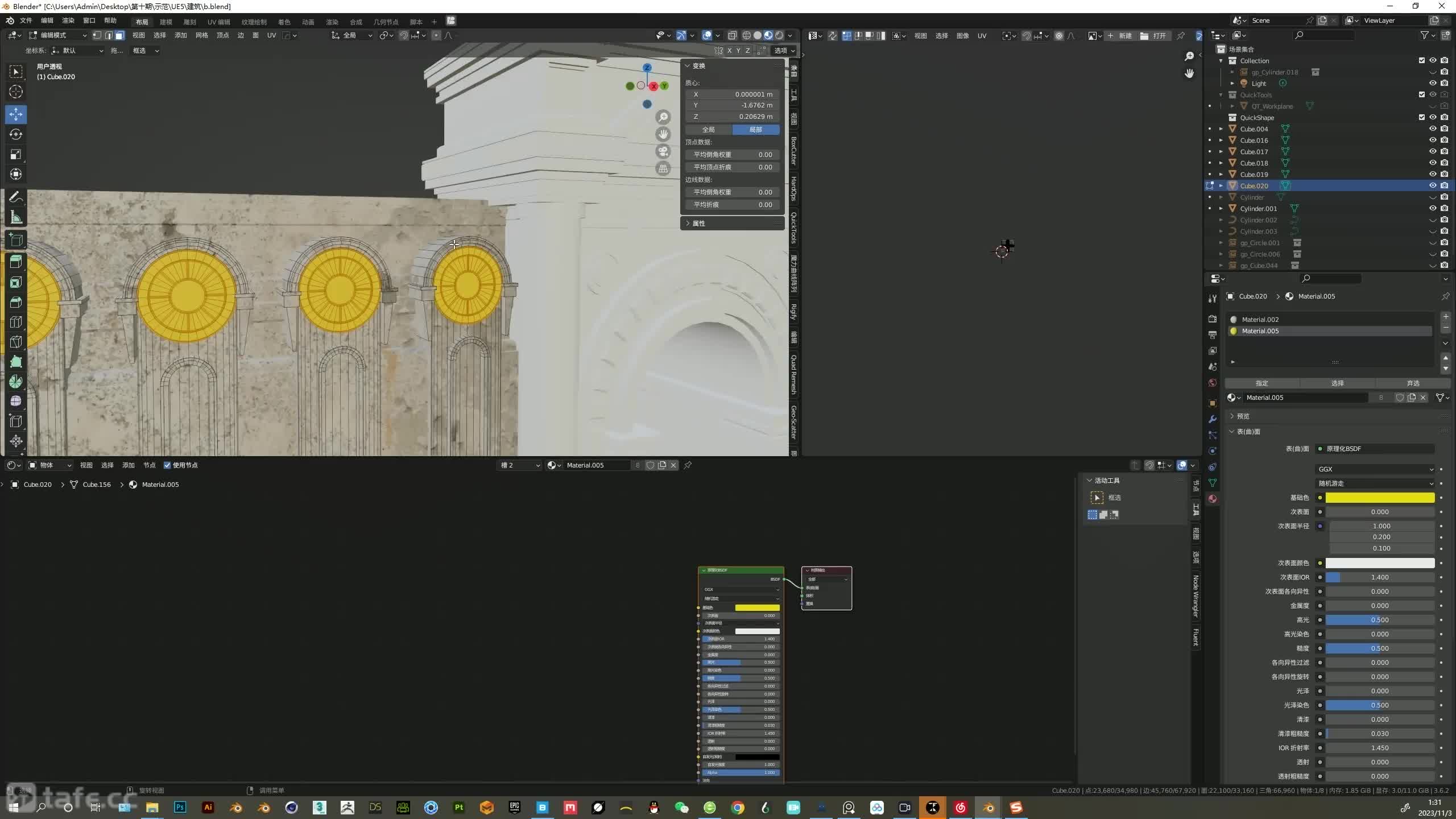Switch to the Modeling workspace tab

(x=166, y=22)
